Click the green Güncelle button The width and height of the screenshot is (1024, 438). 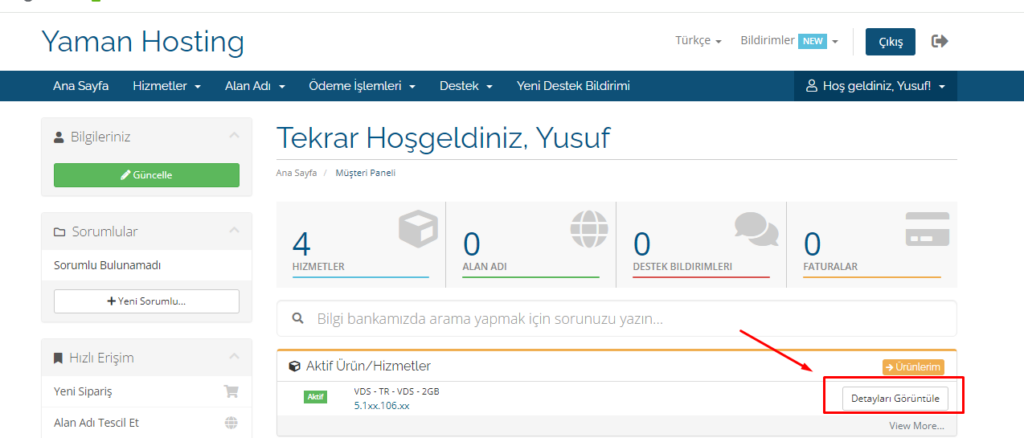[146, 175]
